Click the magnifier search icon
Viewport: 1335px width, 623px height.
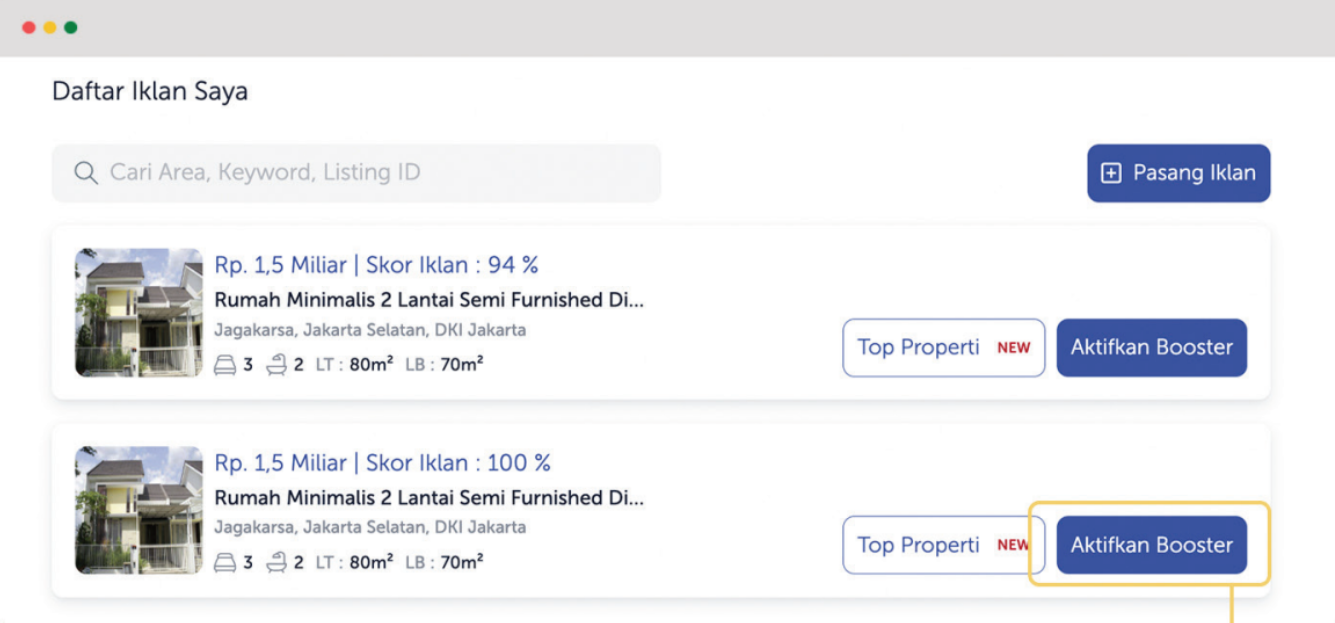tap(86, 173)
